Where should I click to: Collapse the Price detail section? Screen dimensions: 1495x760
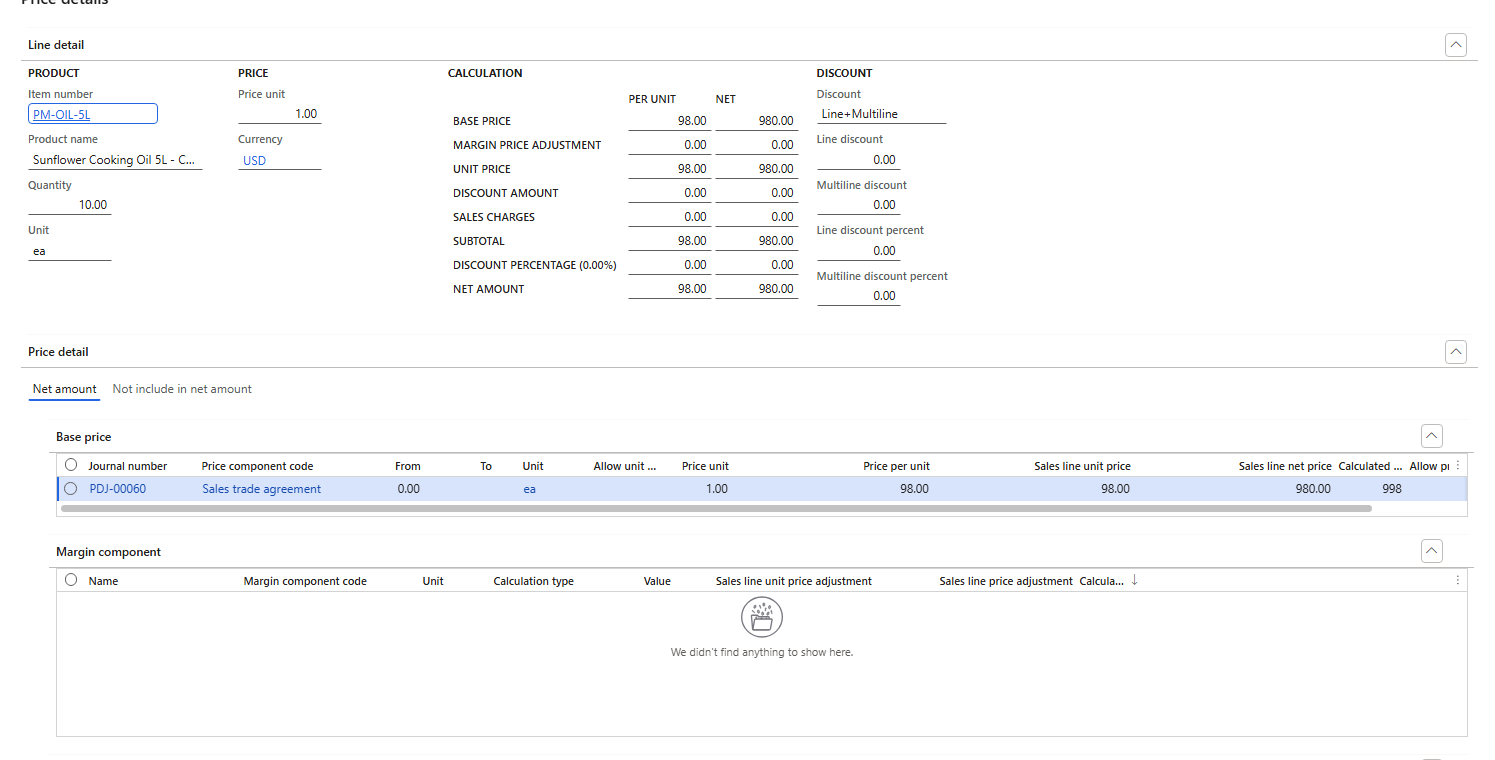tap(1456, 352)
